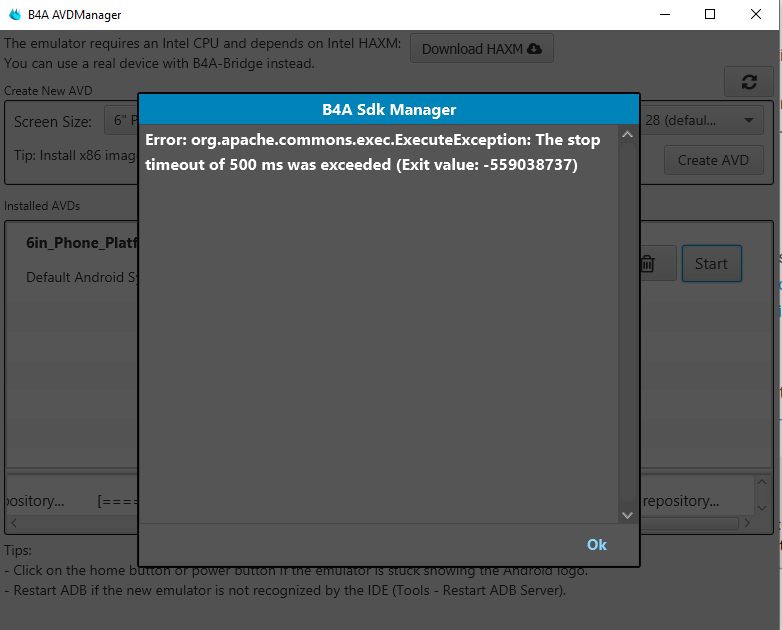Click the log panel's down scroll arrow

click(762, 508)
